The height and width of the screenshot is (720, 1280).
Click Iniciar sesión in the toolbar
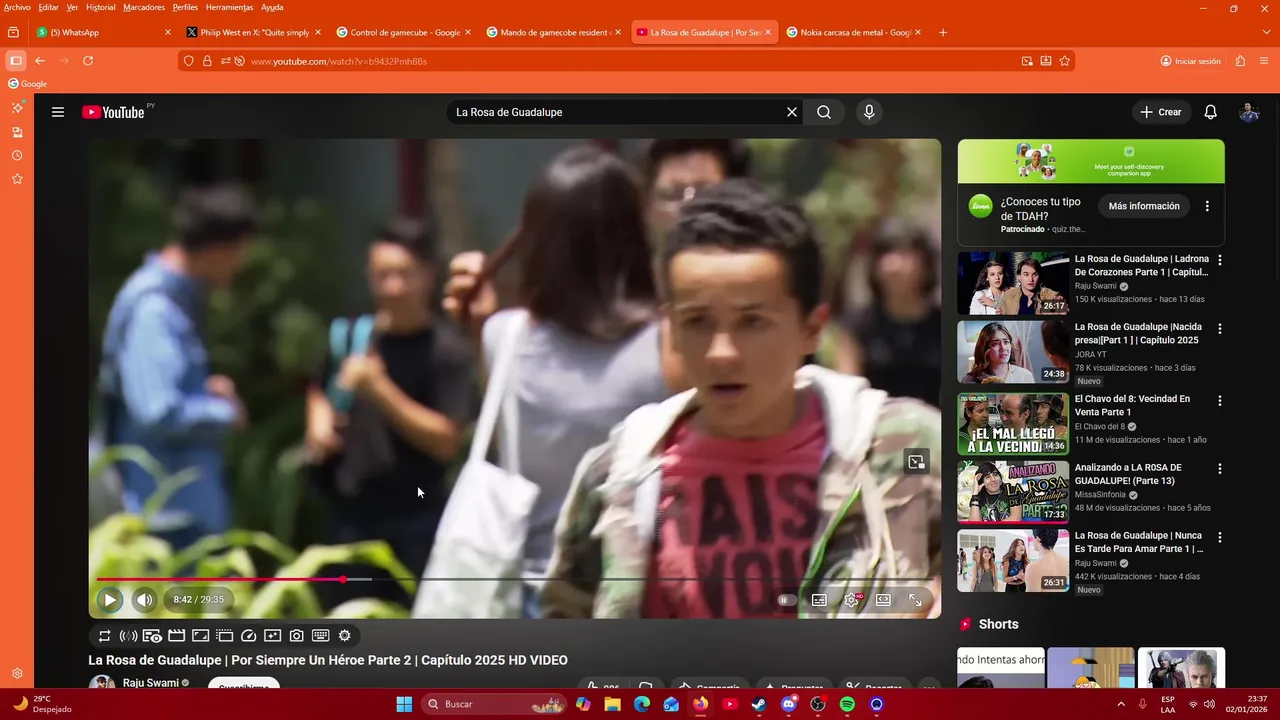coord(1191,61)
